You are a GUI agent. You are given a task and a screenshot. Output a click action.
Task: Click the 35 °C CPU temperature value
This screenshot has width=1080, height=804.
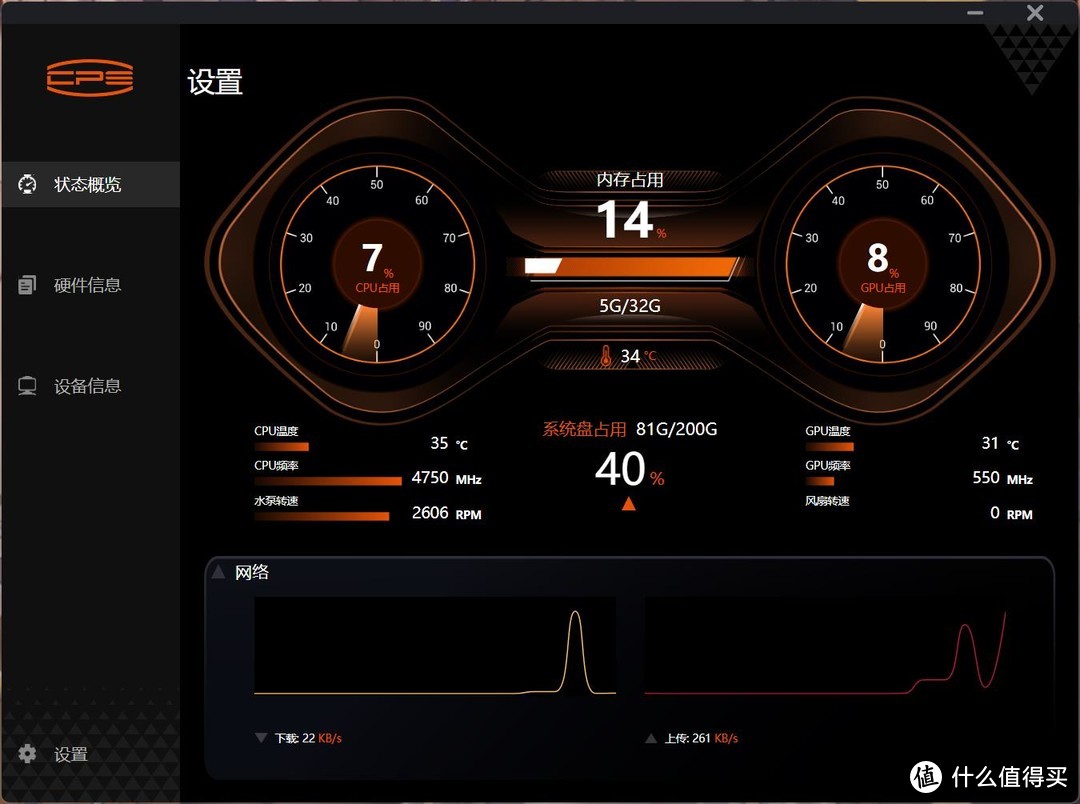click(x=449, y=444)
